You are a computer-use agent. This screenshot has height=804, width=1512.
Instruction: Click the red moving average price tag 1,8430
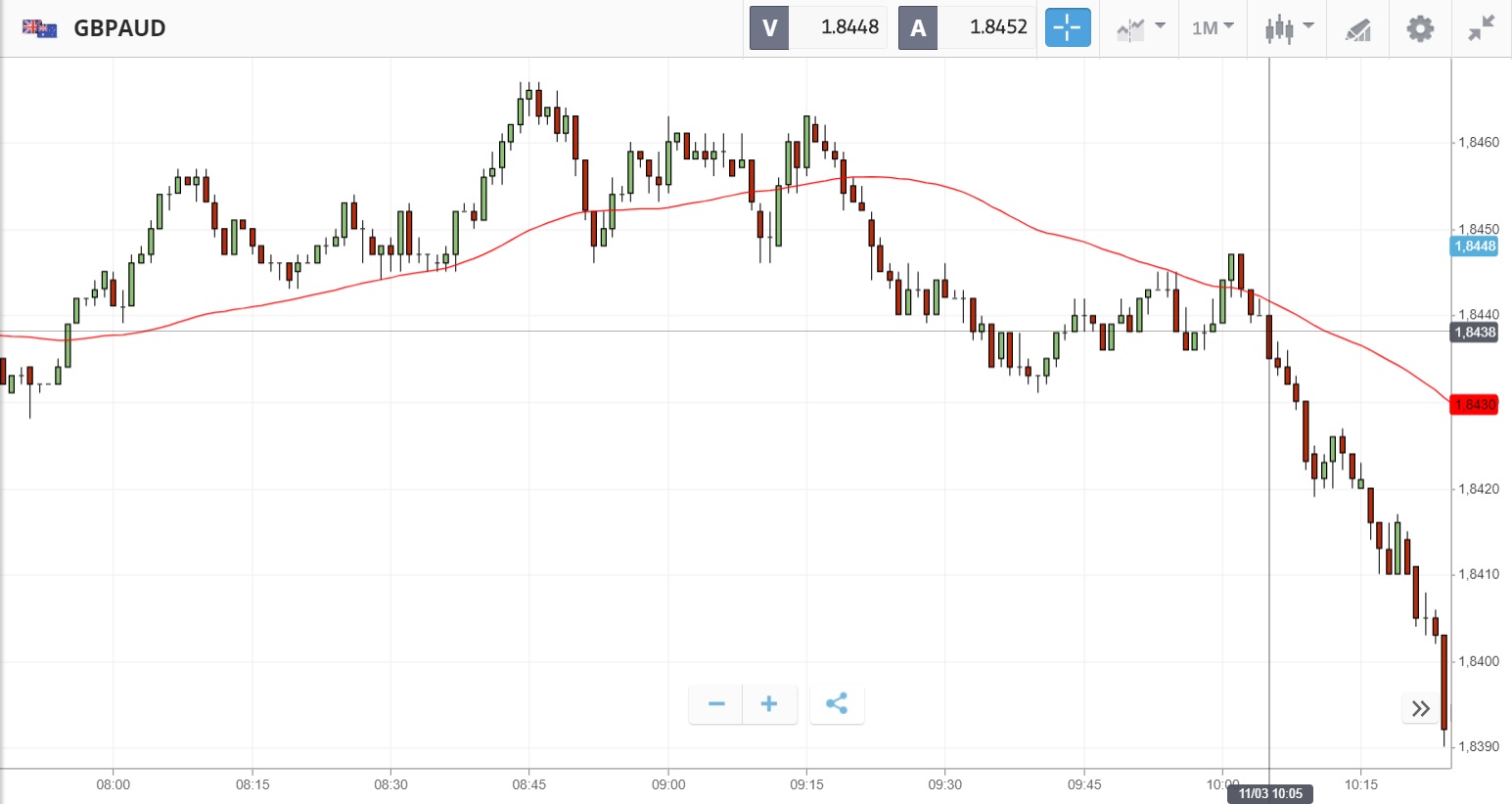[x=1474, y=404]
